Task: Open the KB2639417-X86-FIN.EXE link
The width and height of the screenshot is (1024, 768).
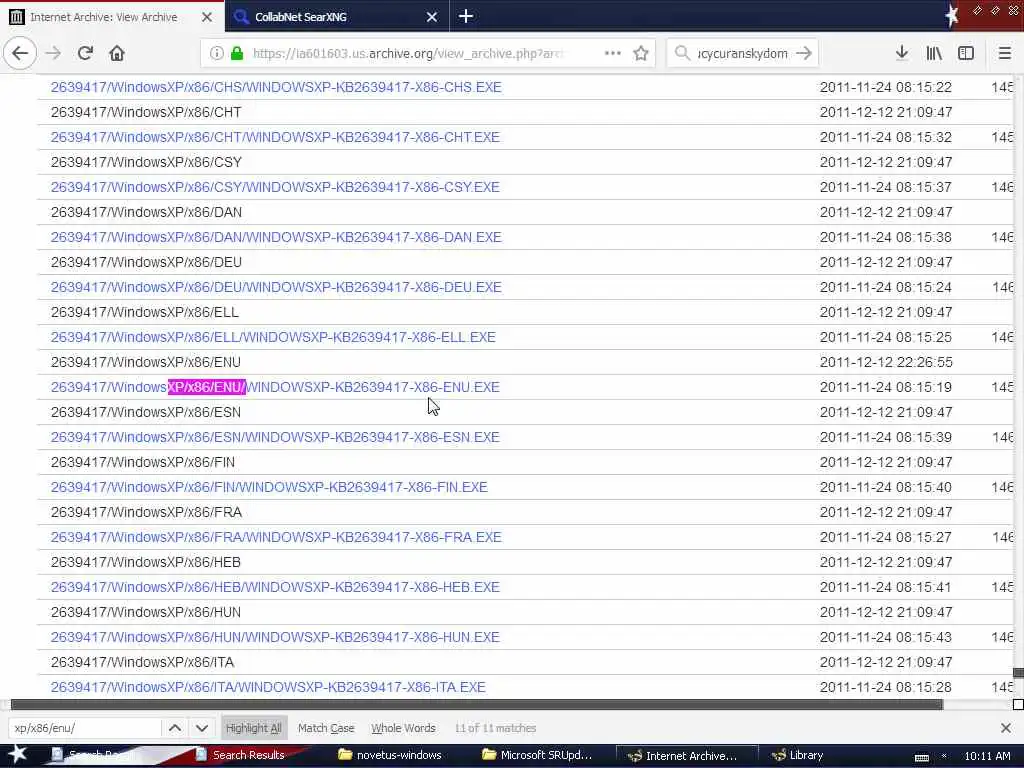Action: tap(269, 487)
